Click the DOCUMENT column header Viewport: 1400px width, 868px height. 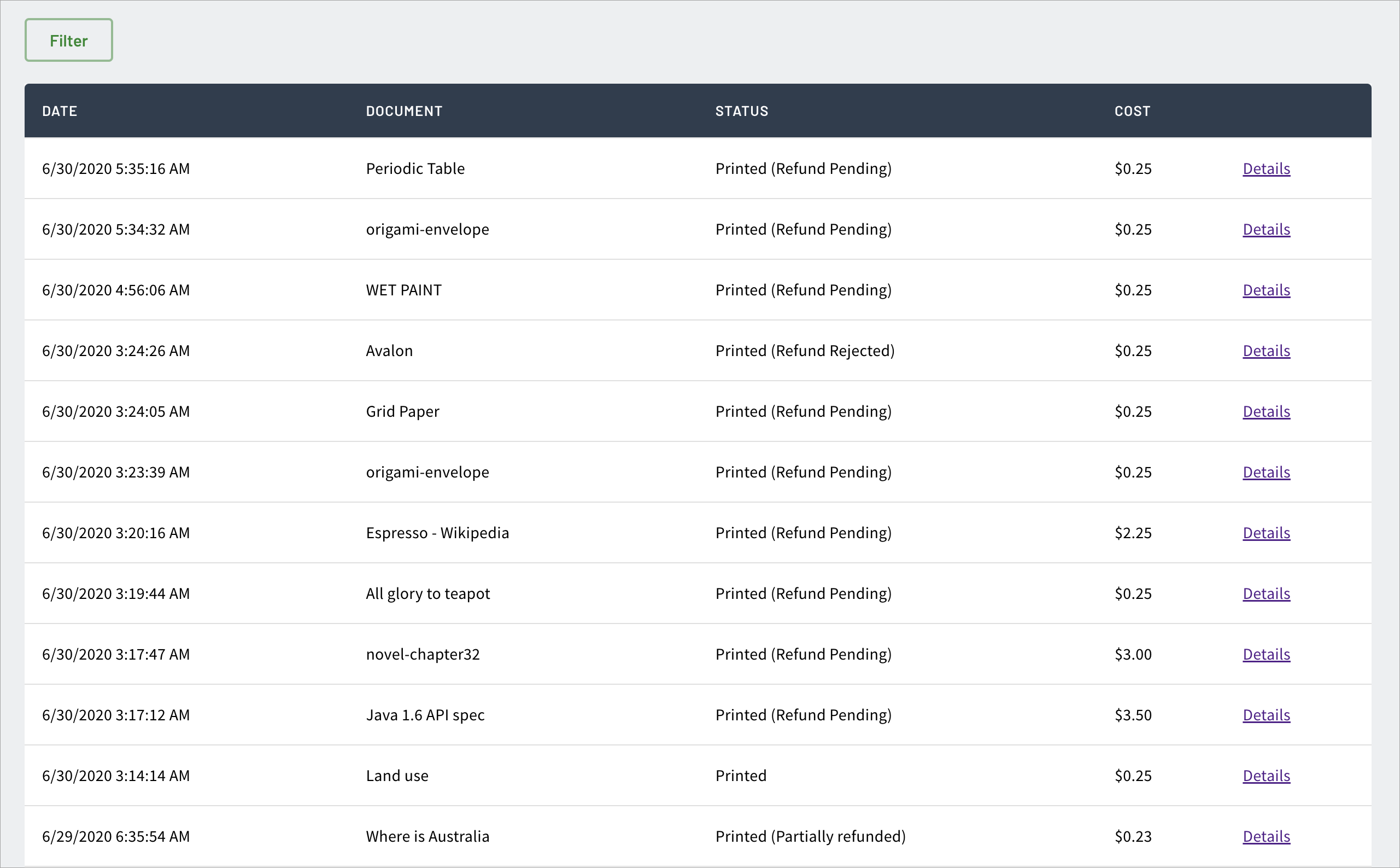[x=404, y=112]
